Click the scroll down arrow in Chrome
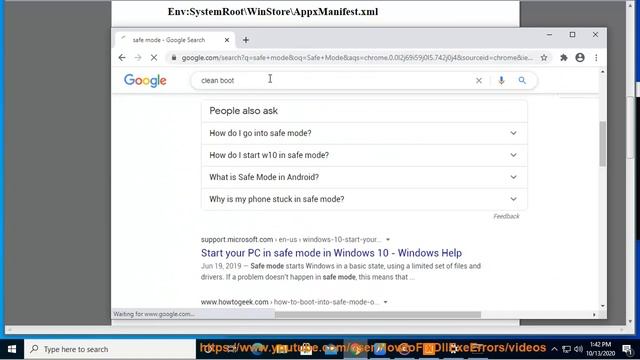The height and width of the screenshot is (360, 640). 602,306
